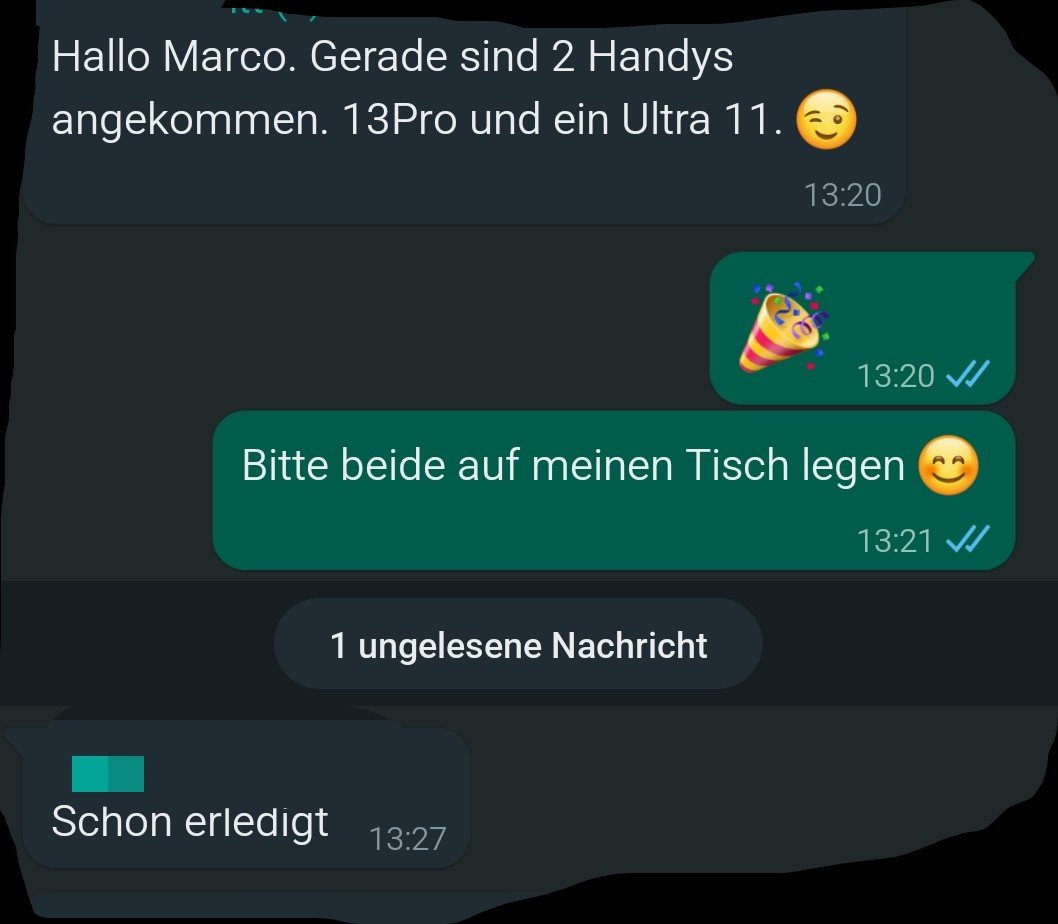Screen dimensions: 1058x924
Task: Tap '13Pro und ein Ultra 11.' text line
Action: tap(563, 119)
